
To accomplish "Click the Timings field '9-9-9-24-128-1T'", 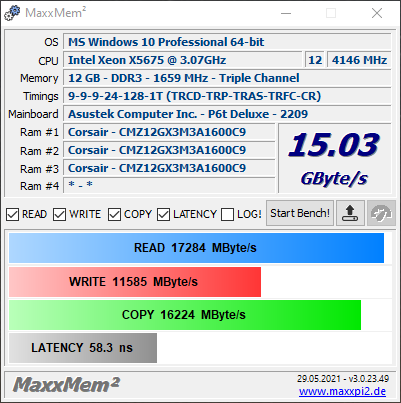I will tap(227, 96).
